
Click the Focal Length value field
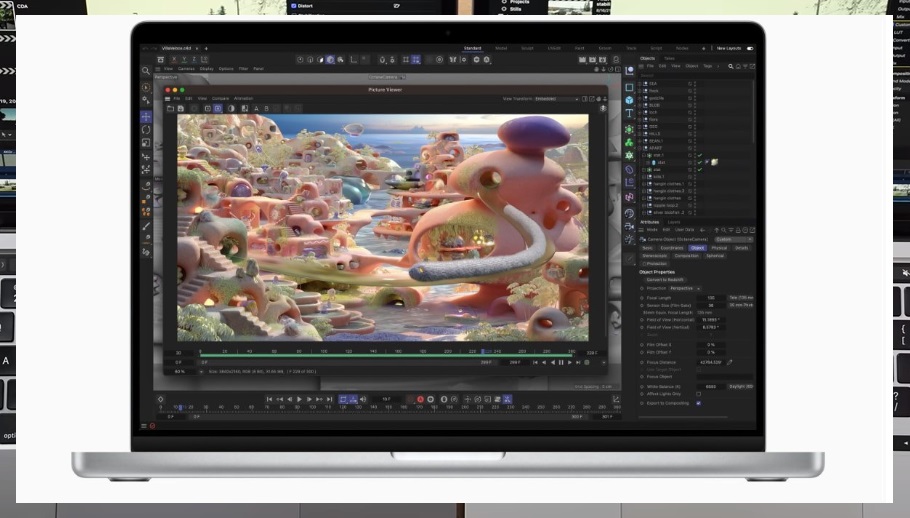coord(711,298)
